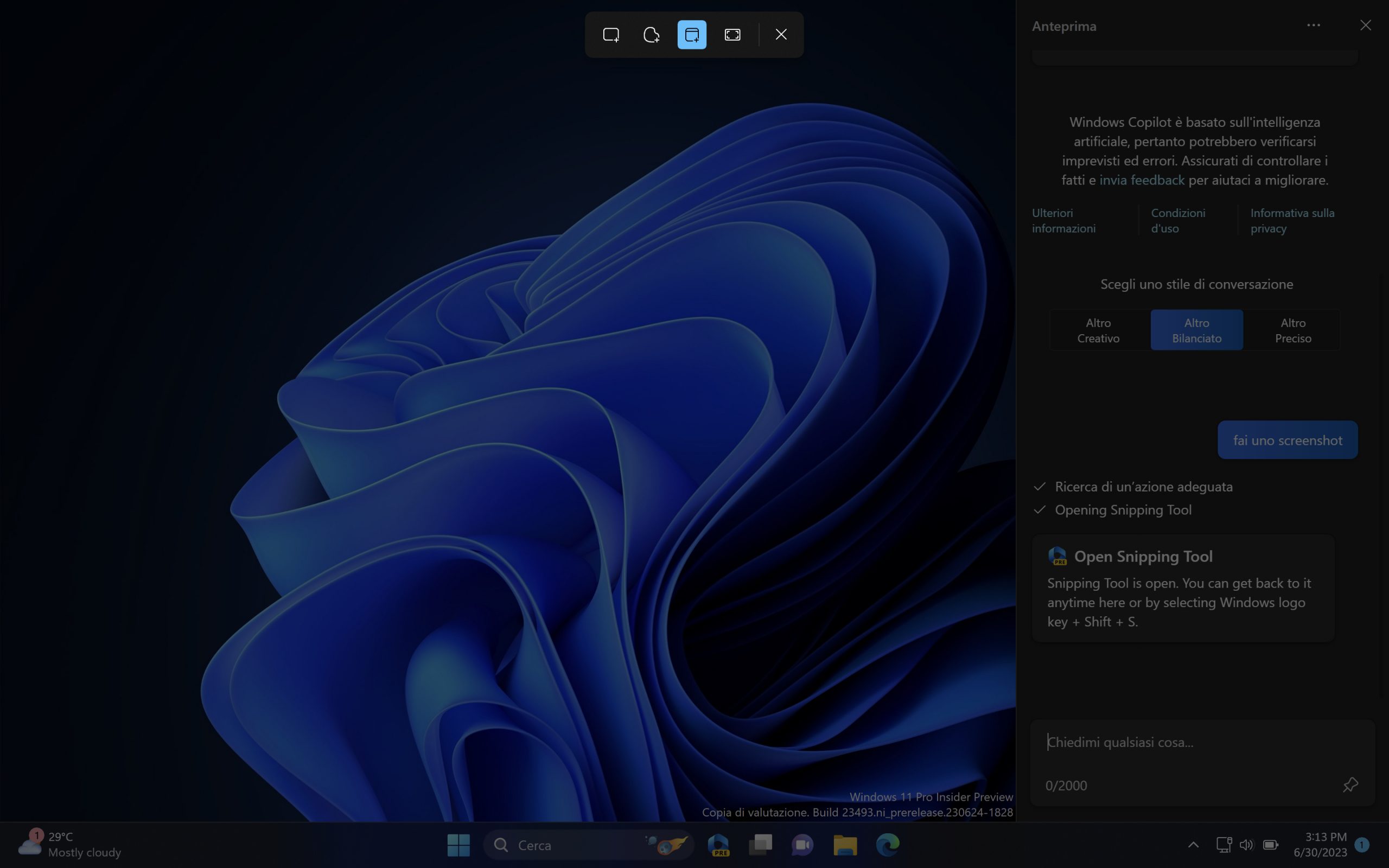
Task: Click the Cerca taskbar search box
Action: point(588,845)
